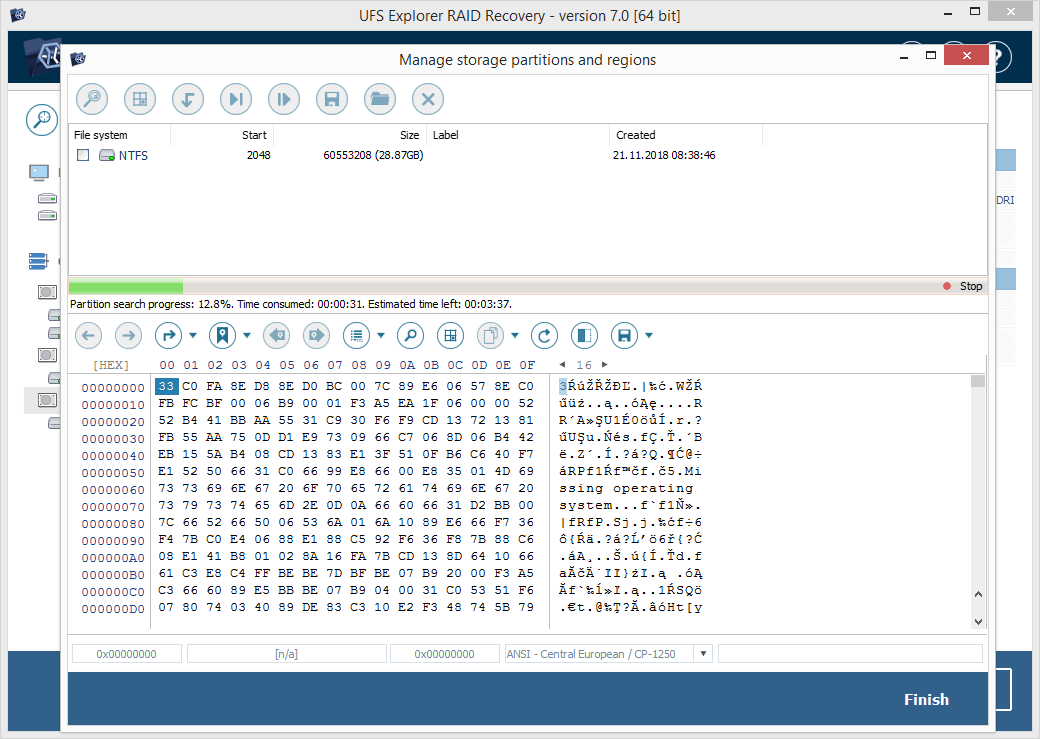Click the X cancel icon in top toolbar
Viewport: 1040px width, 739px height.
pyautogui.click(x=428, y=100)
